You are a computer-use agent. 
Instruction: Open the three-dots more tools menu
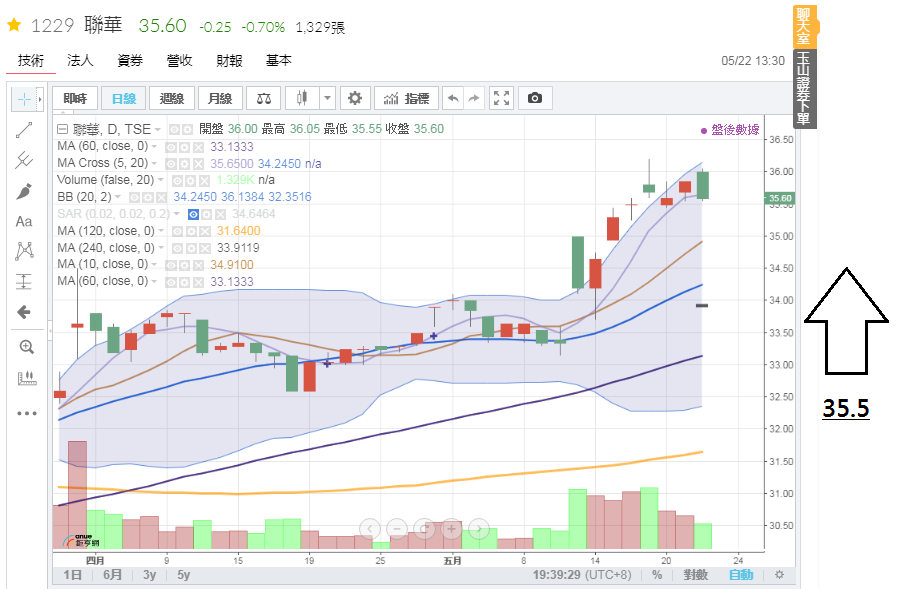26,413
